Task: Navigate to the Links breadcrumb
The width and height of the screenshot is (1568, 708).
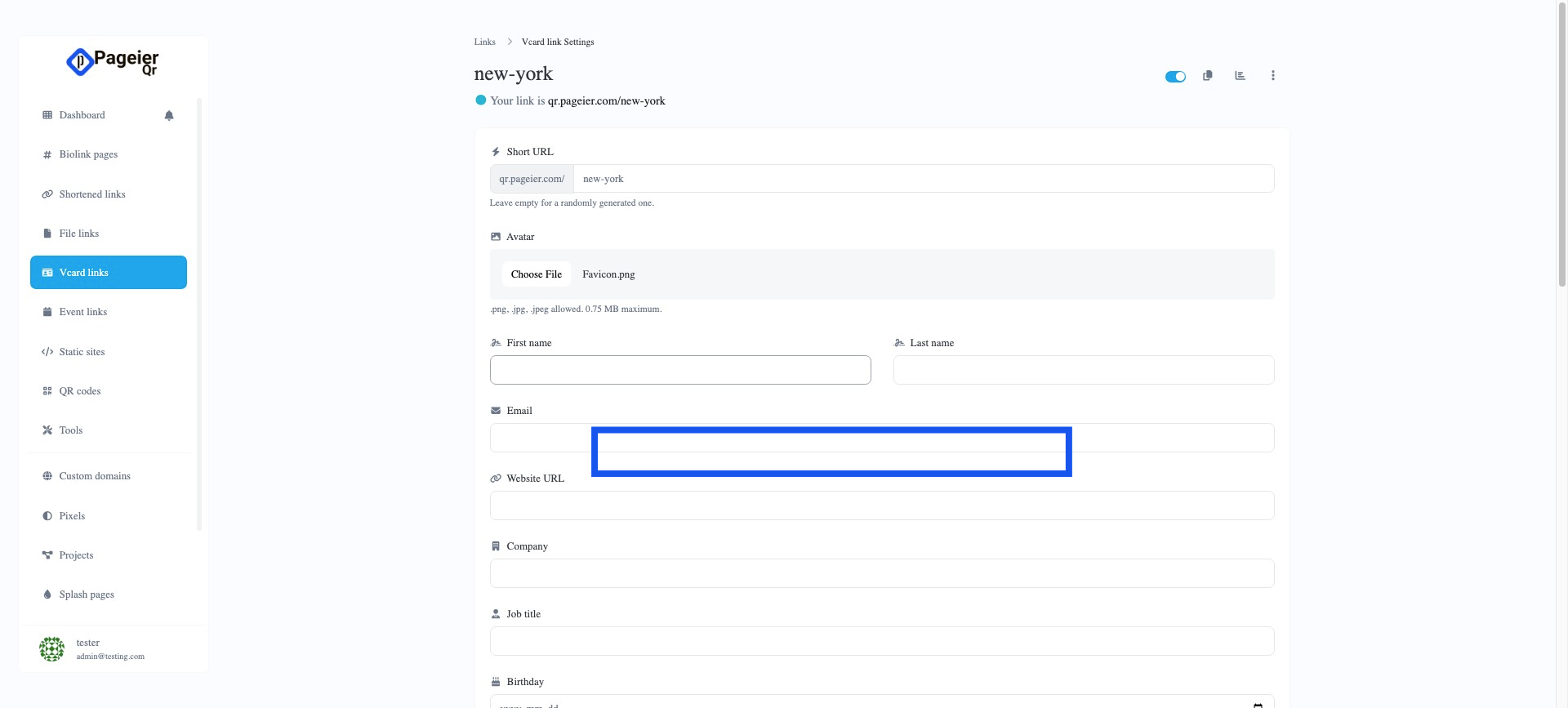Action: pyautogui.click(x=484, y=42)
